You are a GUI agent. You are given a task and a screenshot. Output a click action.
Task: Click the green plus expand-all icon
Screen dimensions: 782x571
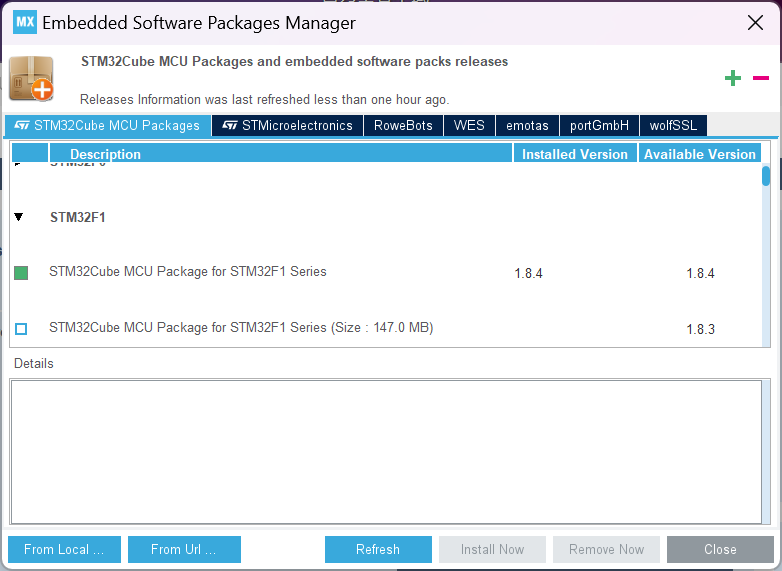point(733,78)
